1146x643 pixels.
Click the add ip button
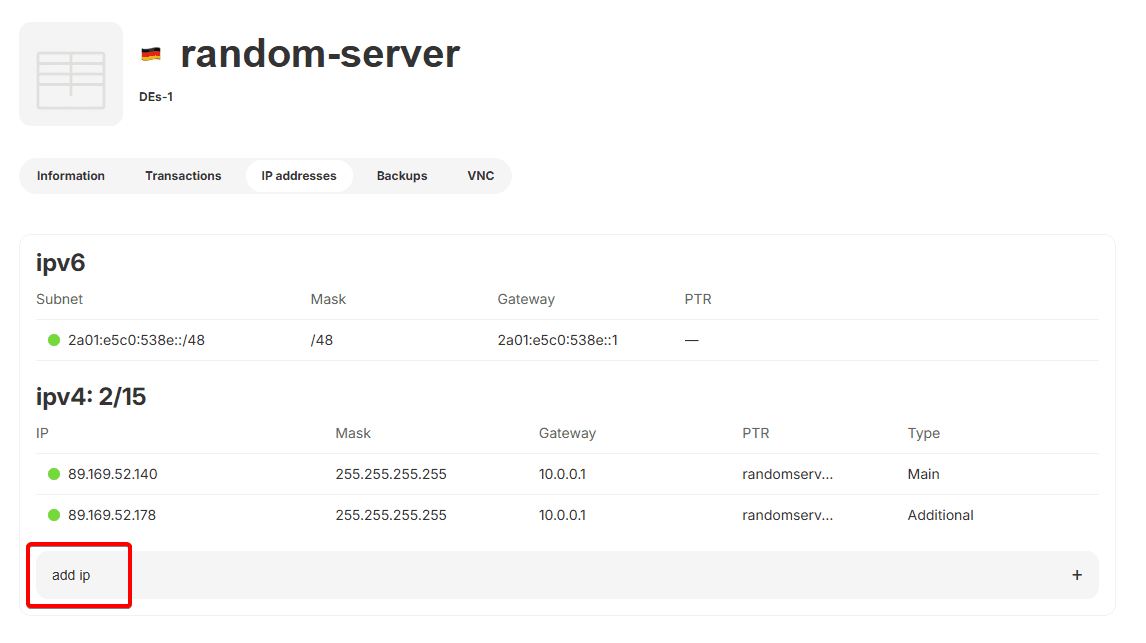71,575
